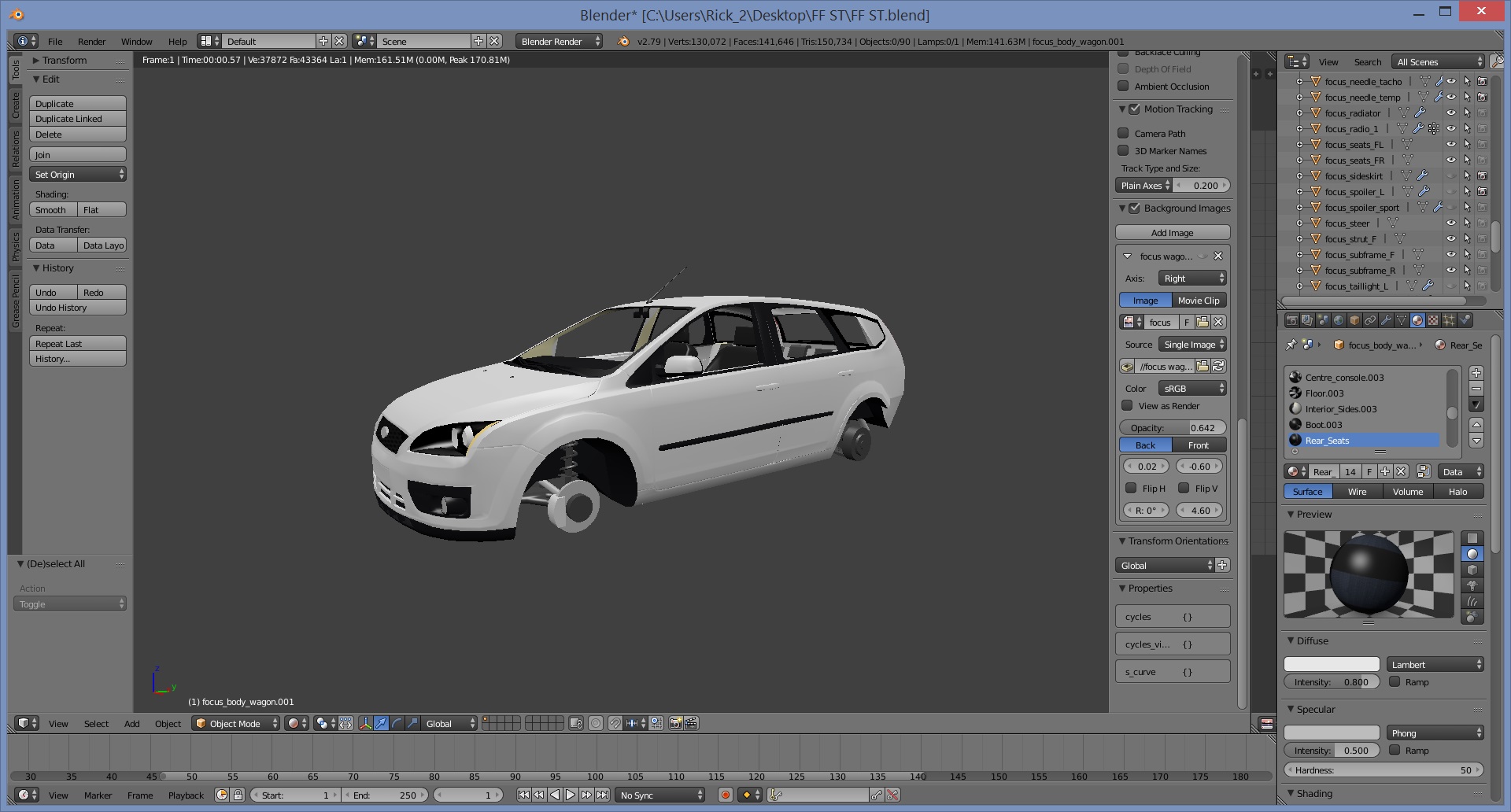
Task: Enable the Diffuse Ramp checkbox
Action: click(1395, 682)
